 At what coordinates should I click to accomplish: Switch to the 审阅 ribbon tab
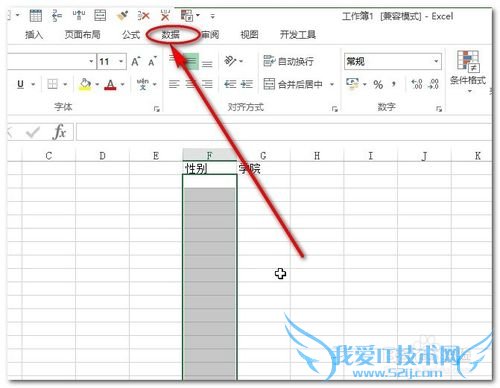(210, 35)
